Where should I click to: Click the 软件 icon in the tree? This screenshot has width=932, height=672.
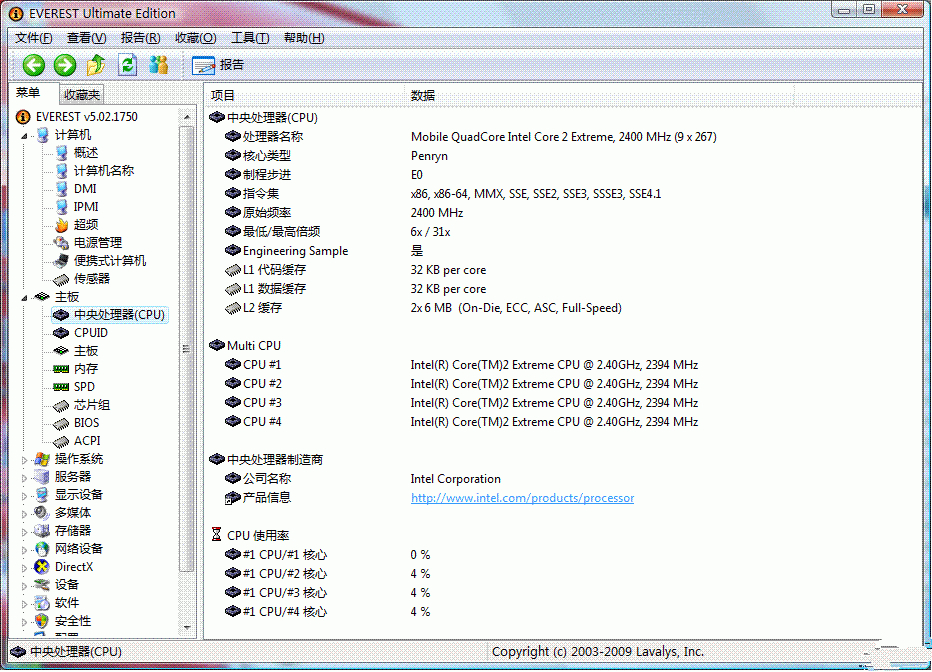[x=42, y=603]
